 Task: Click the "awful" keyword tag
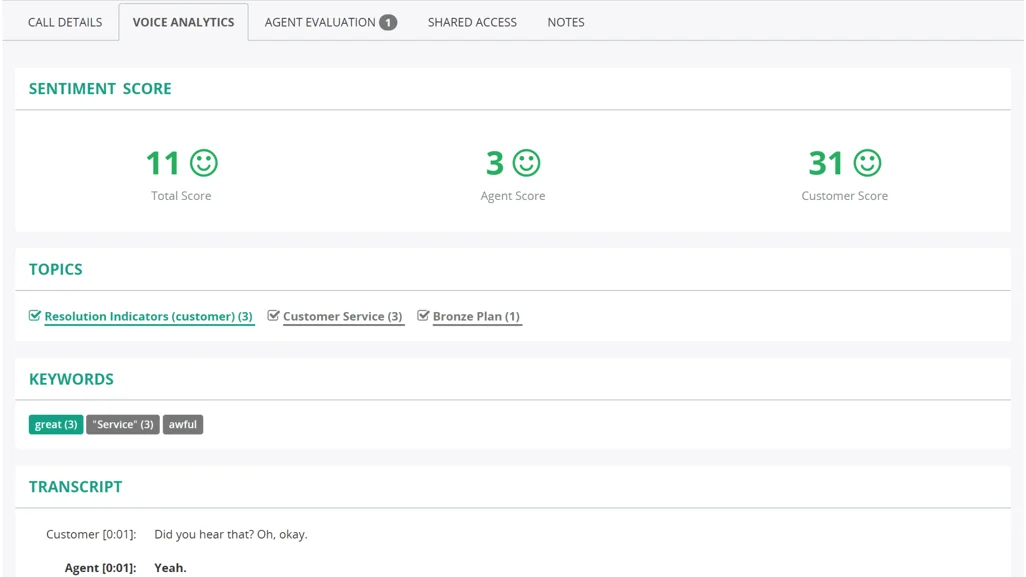(x=183, y=424)
